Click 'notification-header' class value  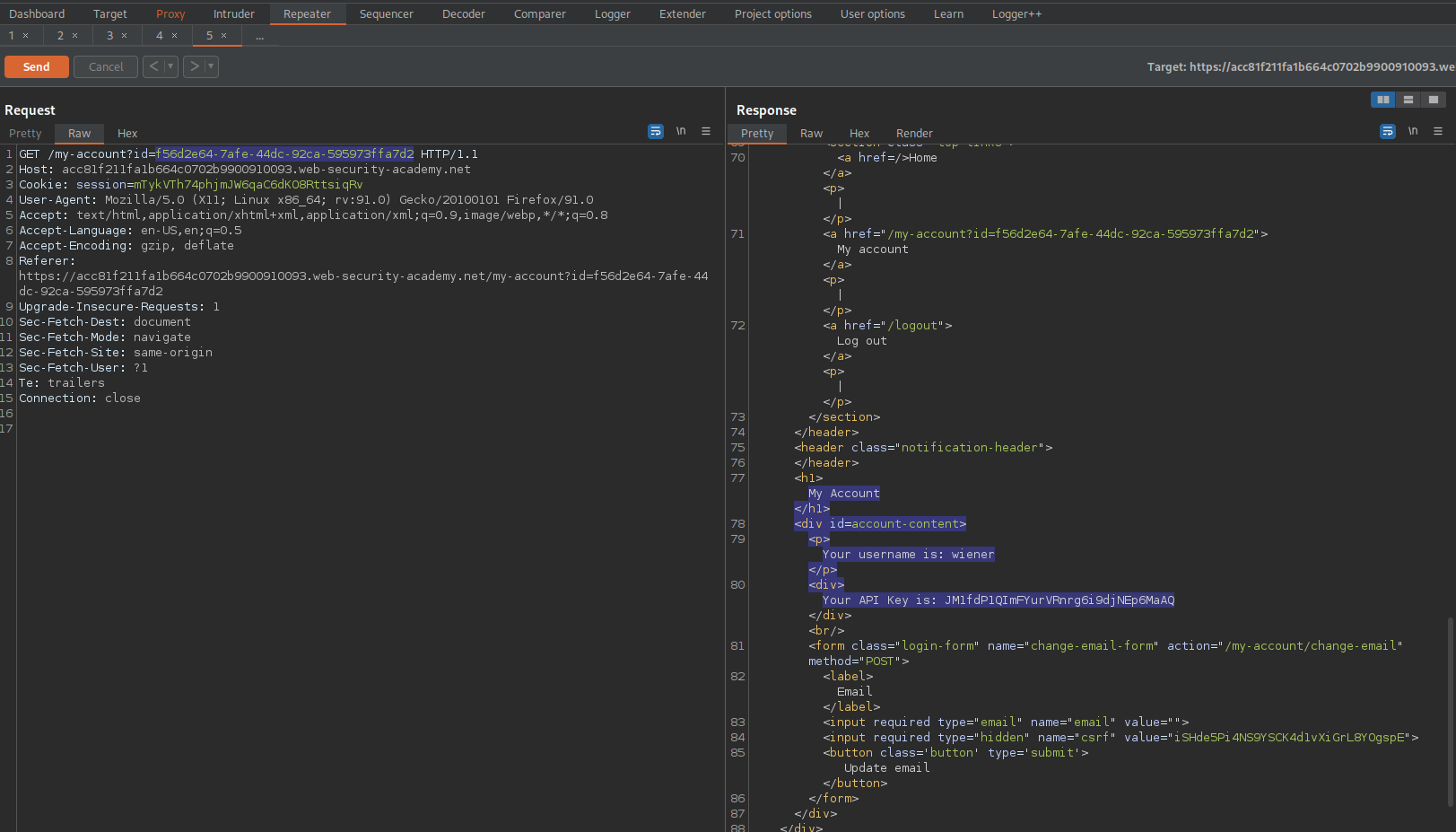[x=970, y=447]
